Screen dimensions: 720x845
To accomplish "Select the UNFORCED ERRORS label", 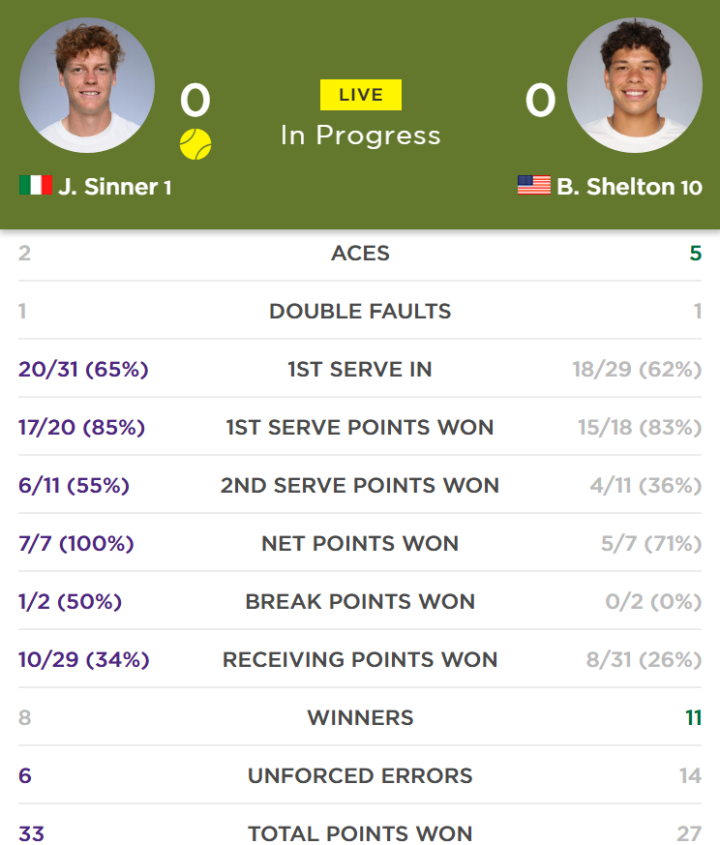I will click(360, 776).
